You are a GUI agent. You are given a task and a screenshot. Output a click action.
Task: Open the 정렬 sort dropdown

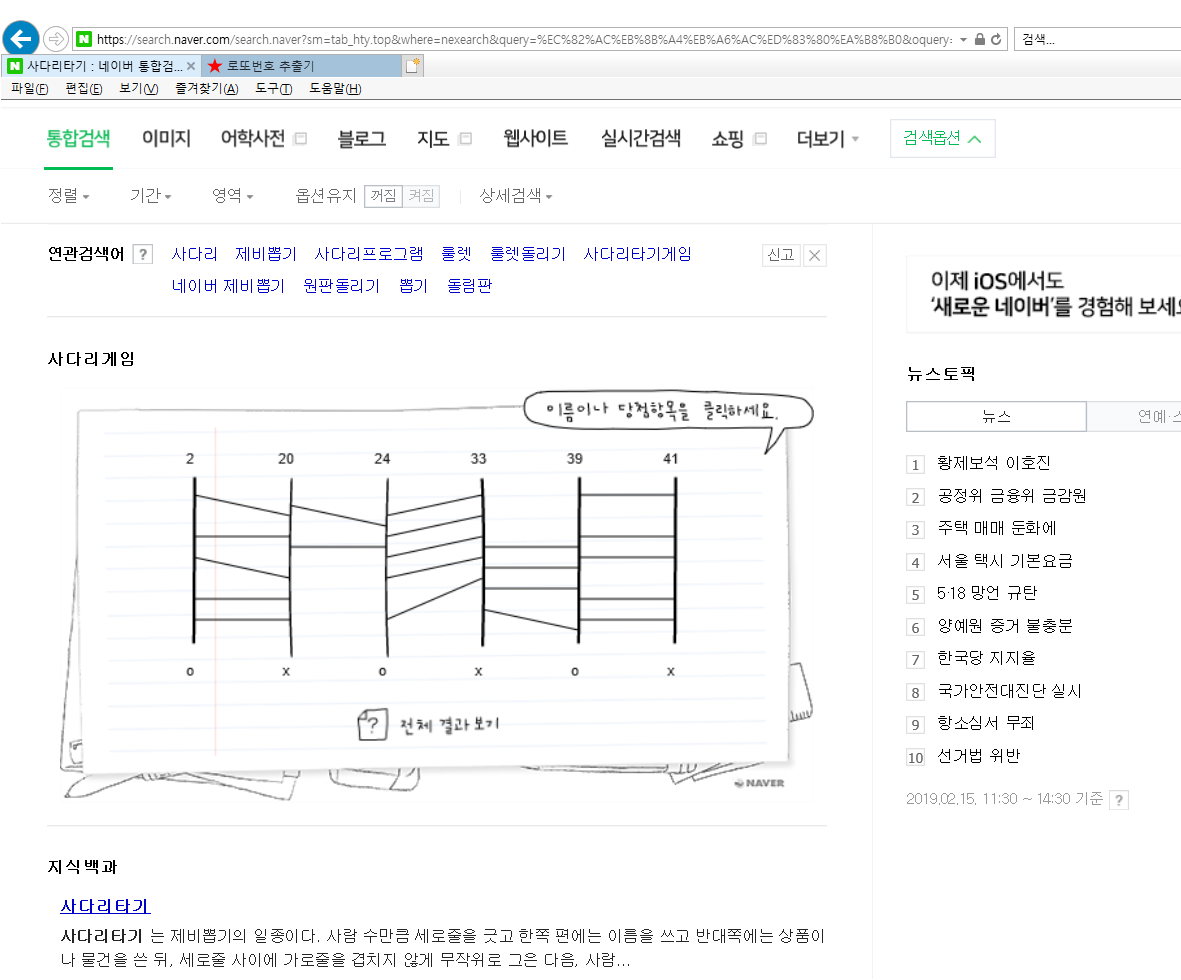68,196
